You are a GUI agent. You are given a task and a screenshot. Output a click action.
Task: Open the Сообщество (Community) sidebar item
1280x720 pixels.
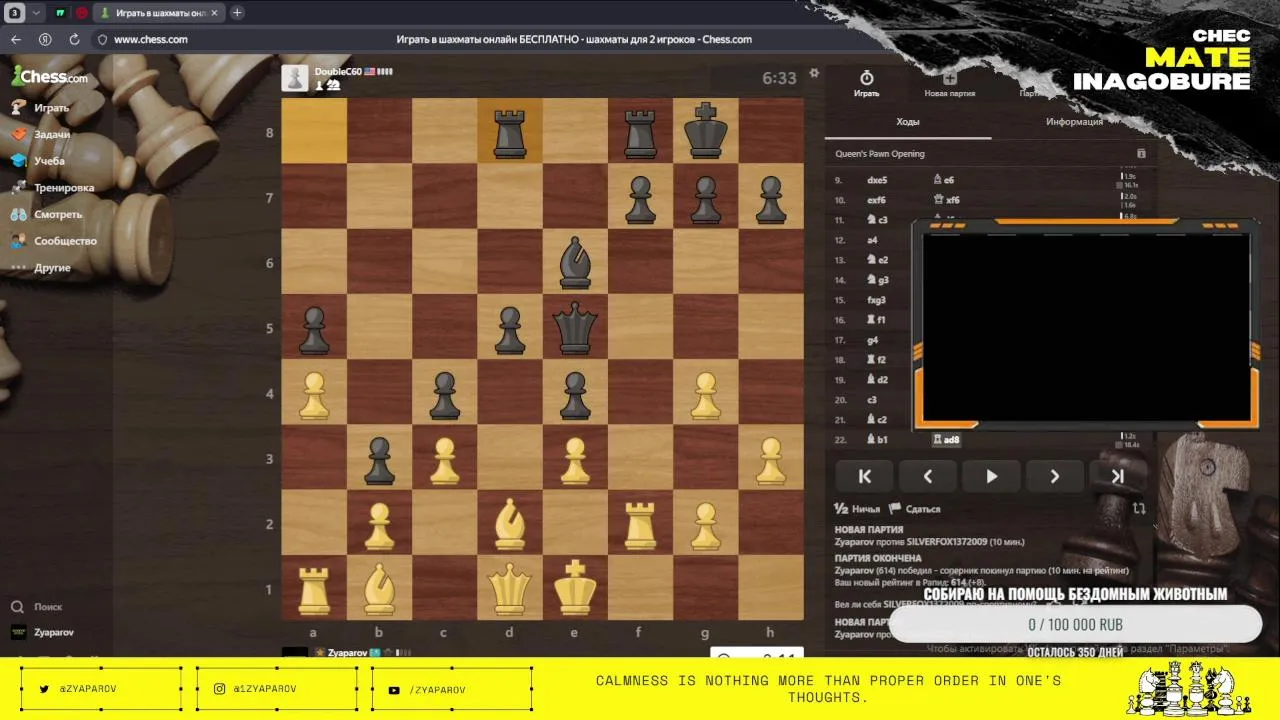click(x=53, y=241)
